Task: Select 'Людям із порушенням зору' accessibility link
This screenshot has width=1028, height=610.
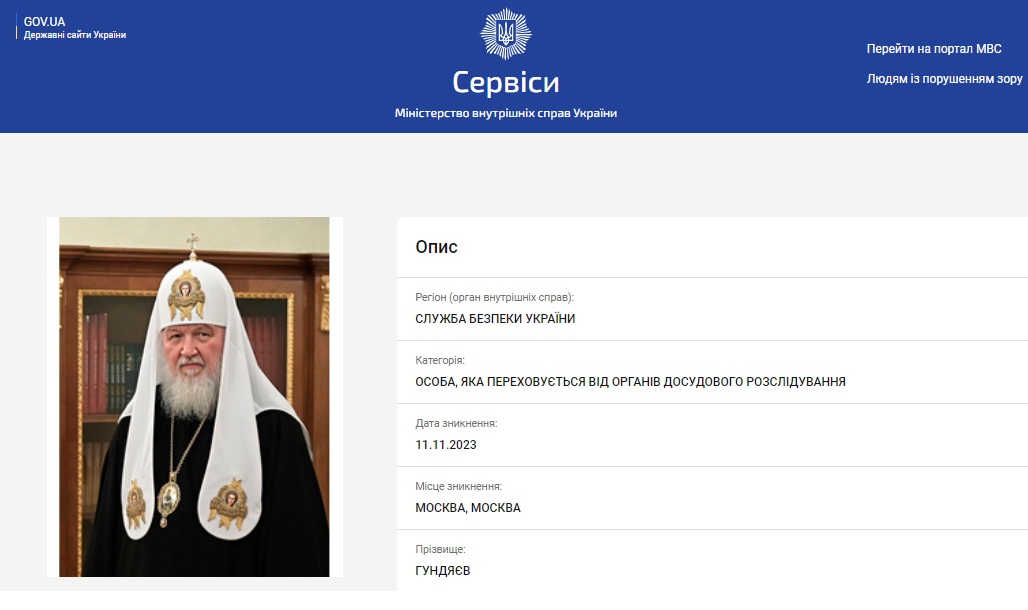Action: [x=945, y=79]
